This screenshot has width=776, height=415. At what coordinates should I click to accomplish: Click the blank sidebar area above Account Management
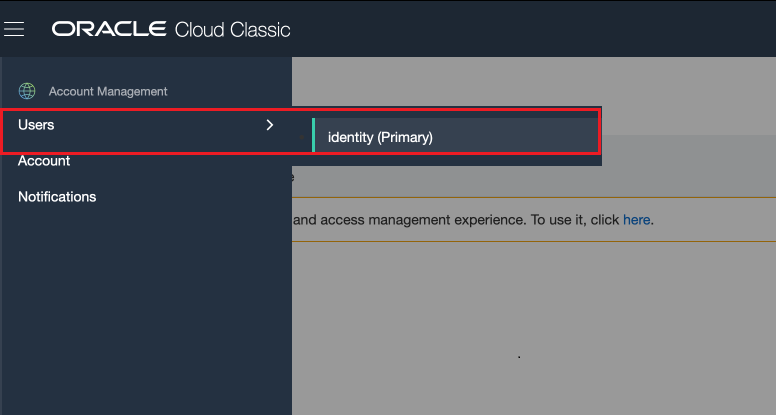(x=145, y=68)
